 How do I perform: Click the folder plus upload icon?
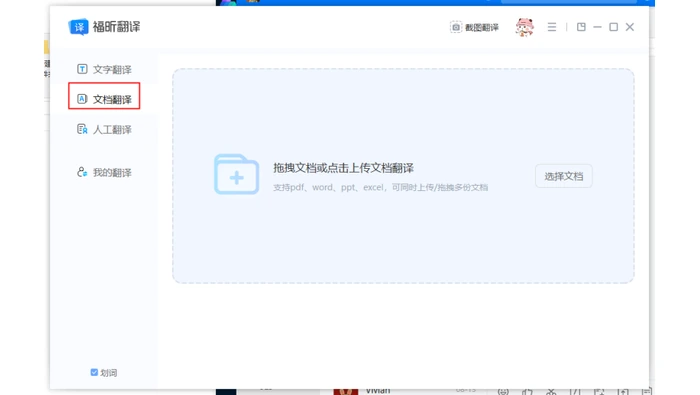[237, 175]
